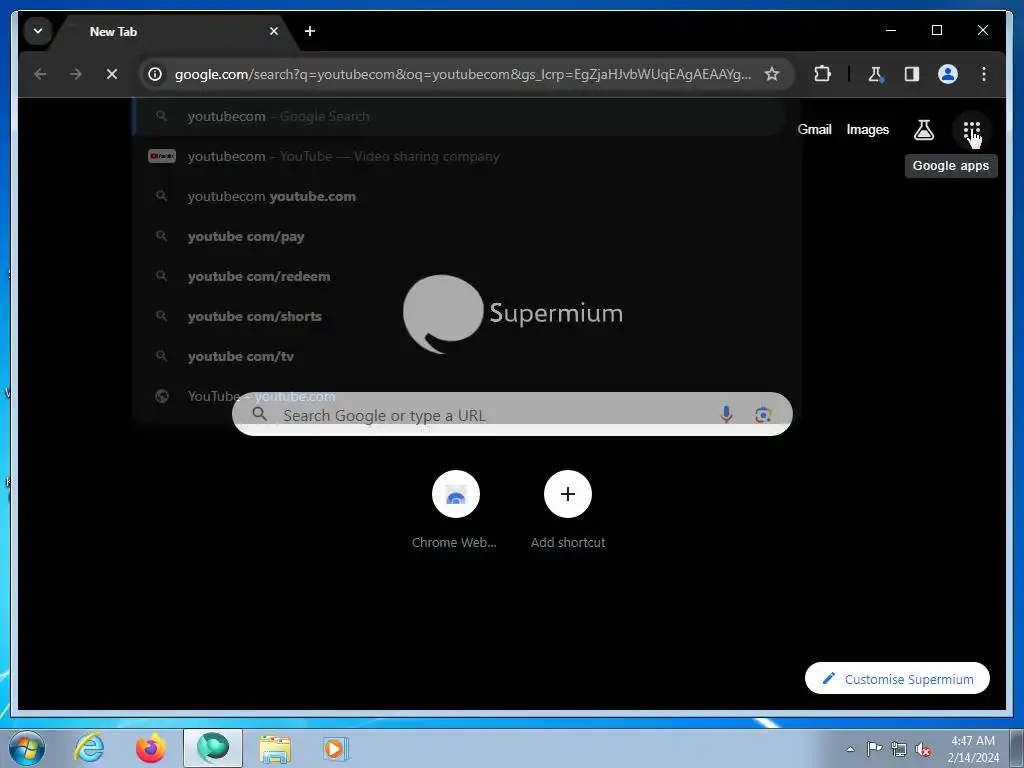This screenshot has height=768, width=1024.
Task: Open a new tab with plus button
Action: (x=310, y=31)
